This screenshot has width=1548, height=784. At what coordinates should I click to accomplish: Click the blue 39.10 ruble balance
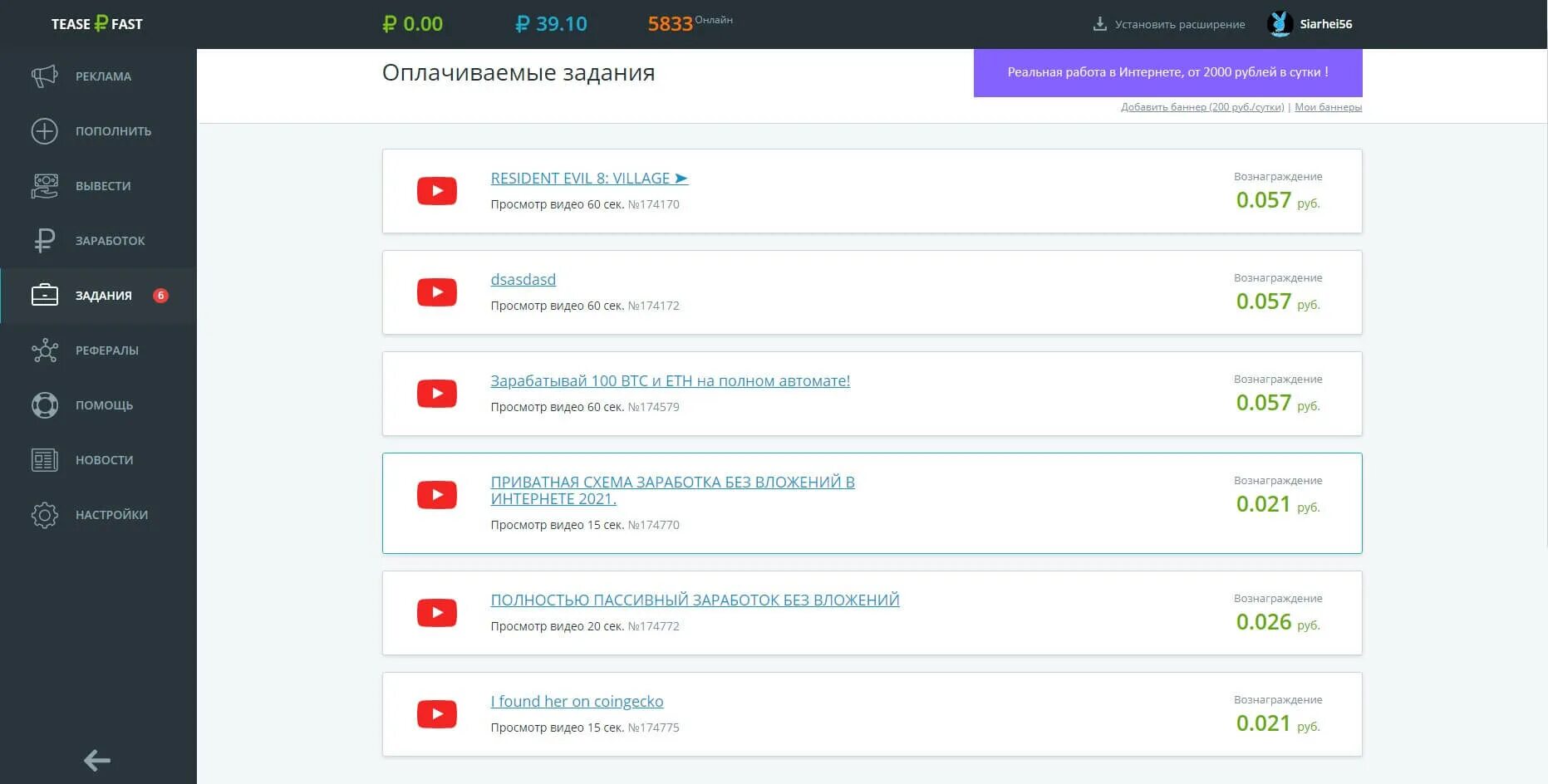(551, 24)
